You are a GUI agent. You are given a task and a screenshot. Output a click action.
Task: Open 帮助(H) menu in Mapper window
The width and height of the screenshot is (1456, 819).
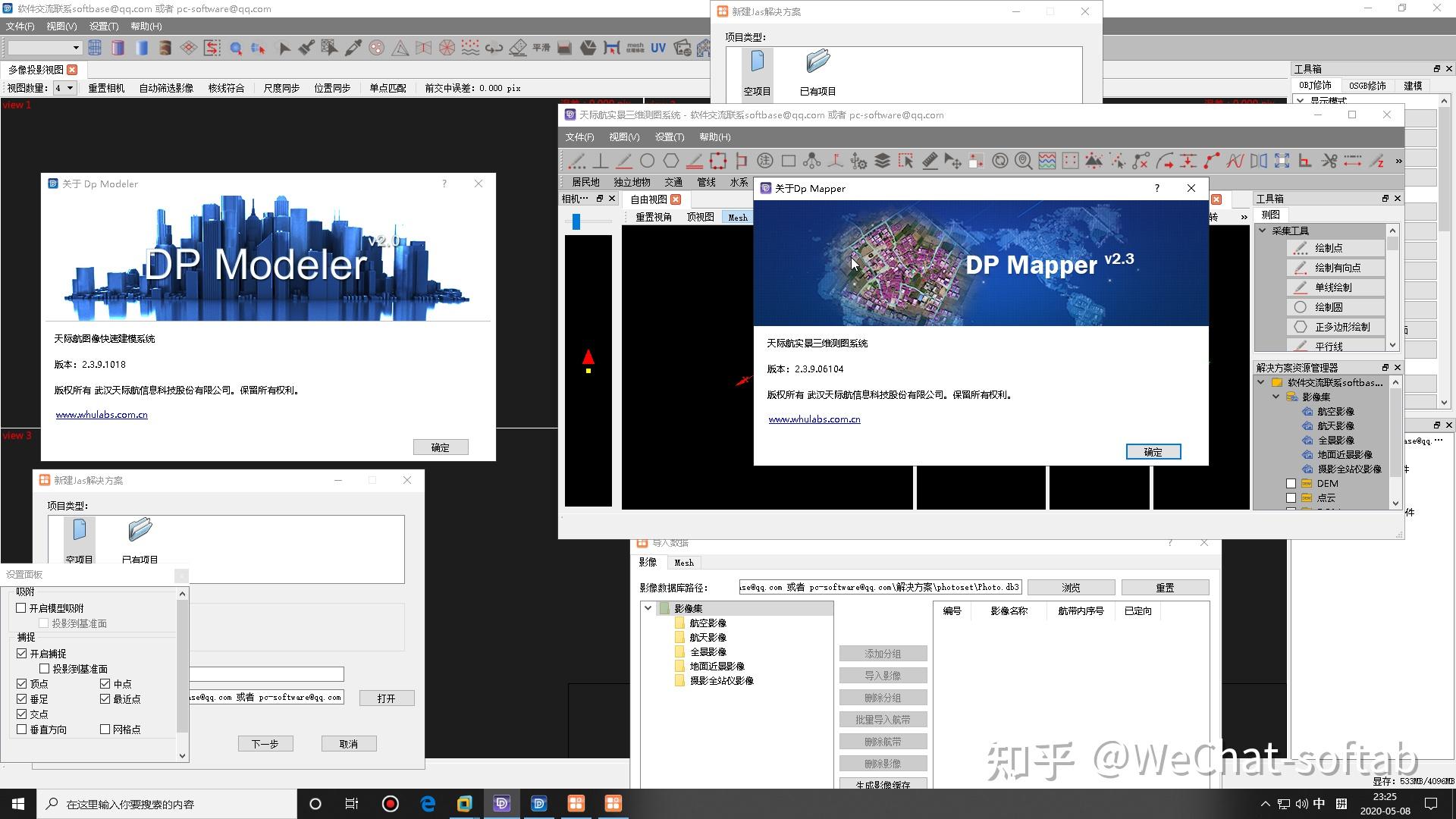click(714, 137)
